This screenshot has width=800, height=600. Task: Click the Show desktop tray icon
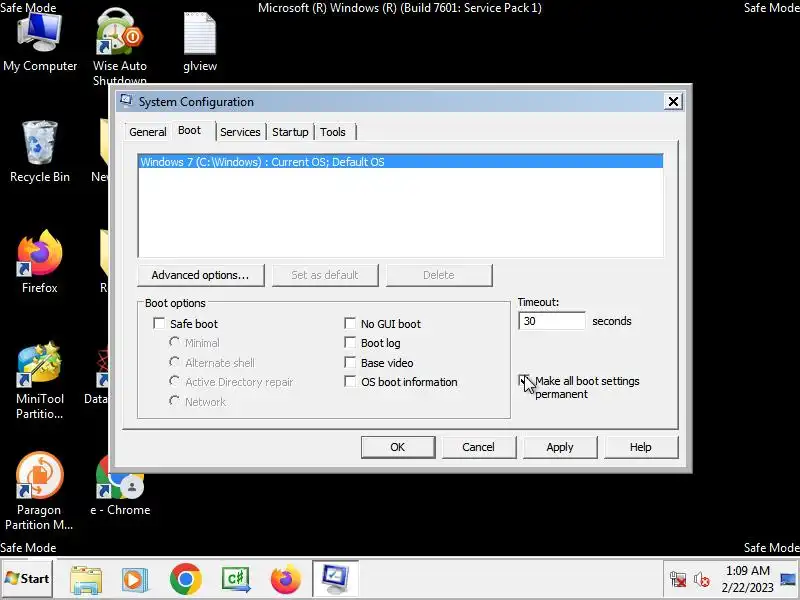pyautogui.click(x=788, y=580)
